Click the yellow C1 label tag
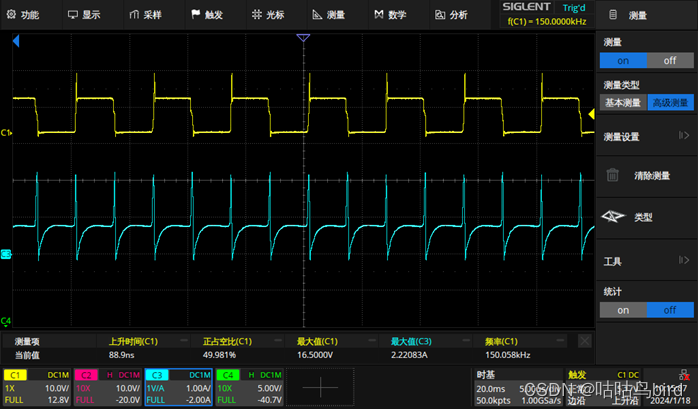 tap(15, 375)
